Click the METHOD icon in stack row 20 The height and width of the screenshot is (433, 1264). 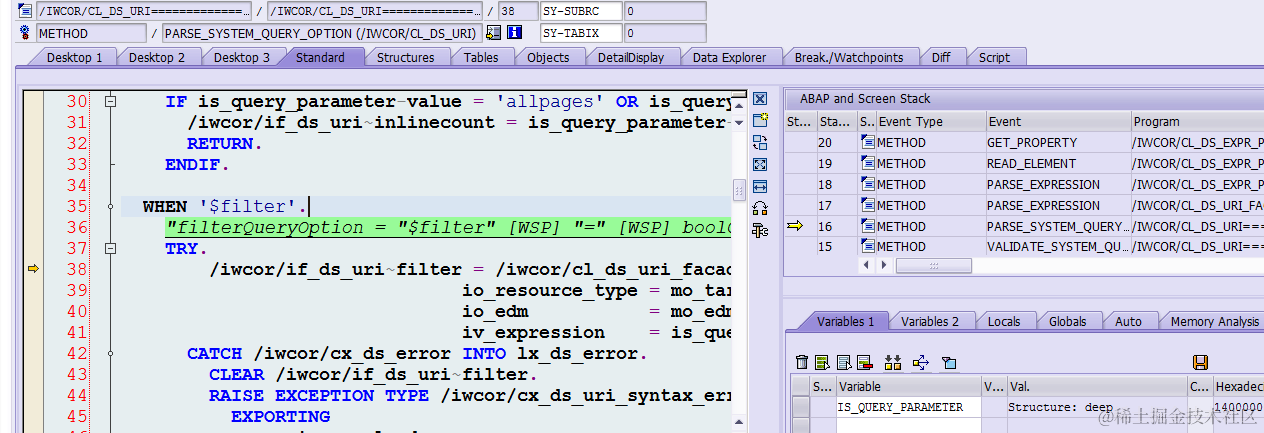(867, 142)
